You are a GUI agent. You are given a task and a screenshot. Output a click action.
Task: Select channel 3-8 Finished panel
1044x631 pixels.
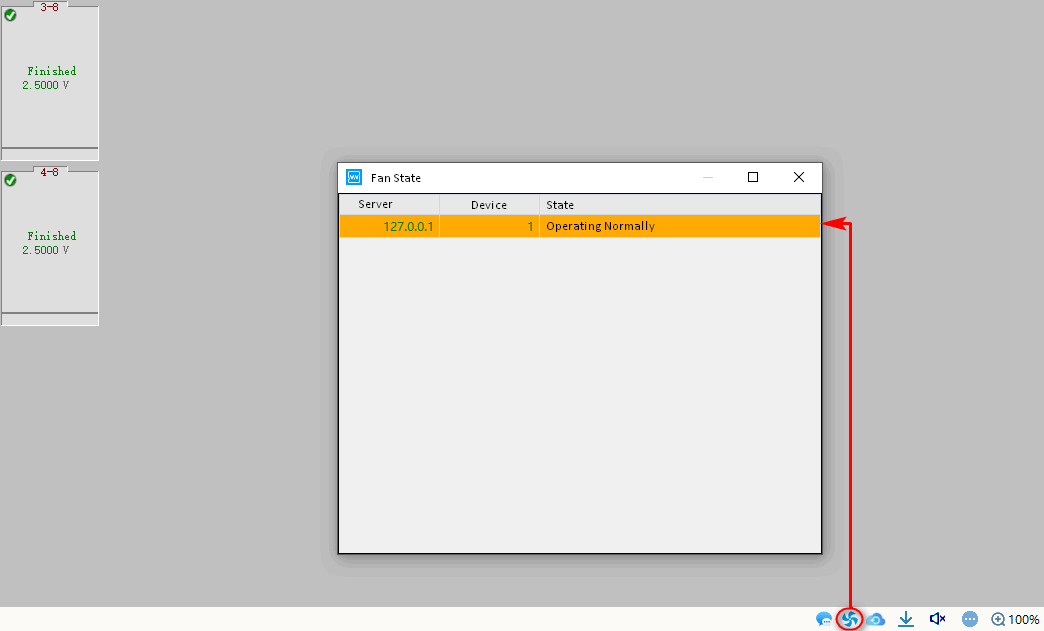[x=50, y=78]
